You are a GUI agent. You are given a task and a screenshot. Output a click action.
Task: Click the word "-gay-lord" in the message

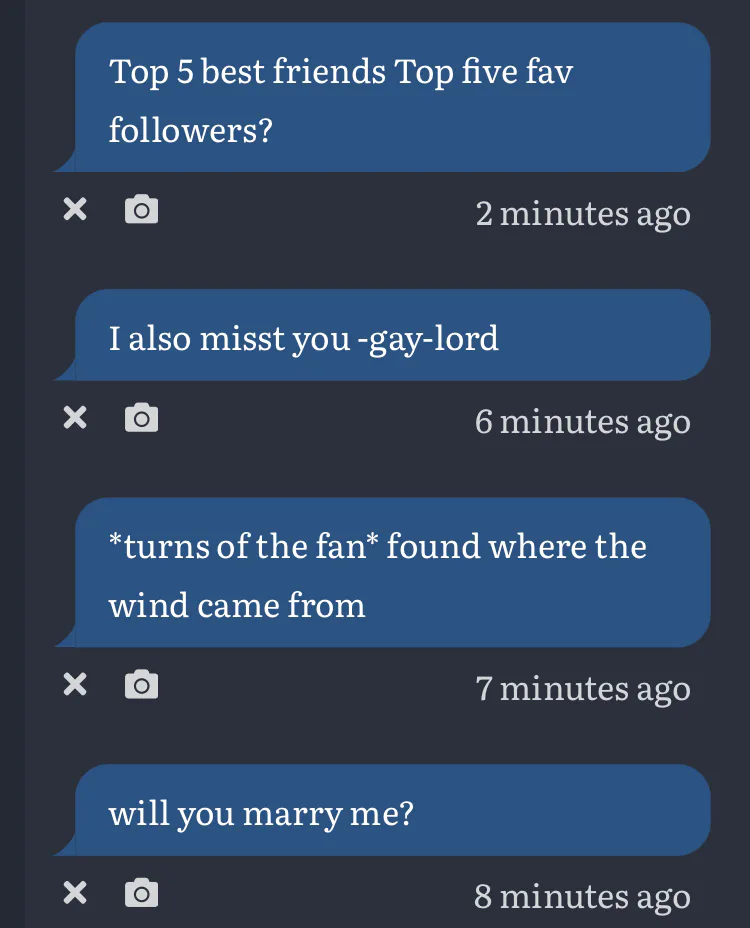[x=427, y=338]
